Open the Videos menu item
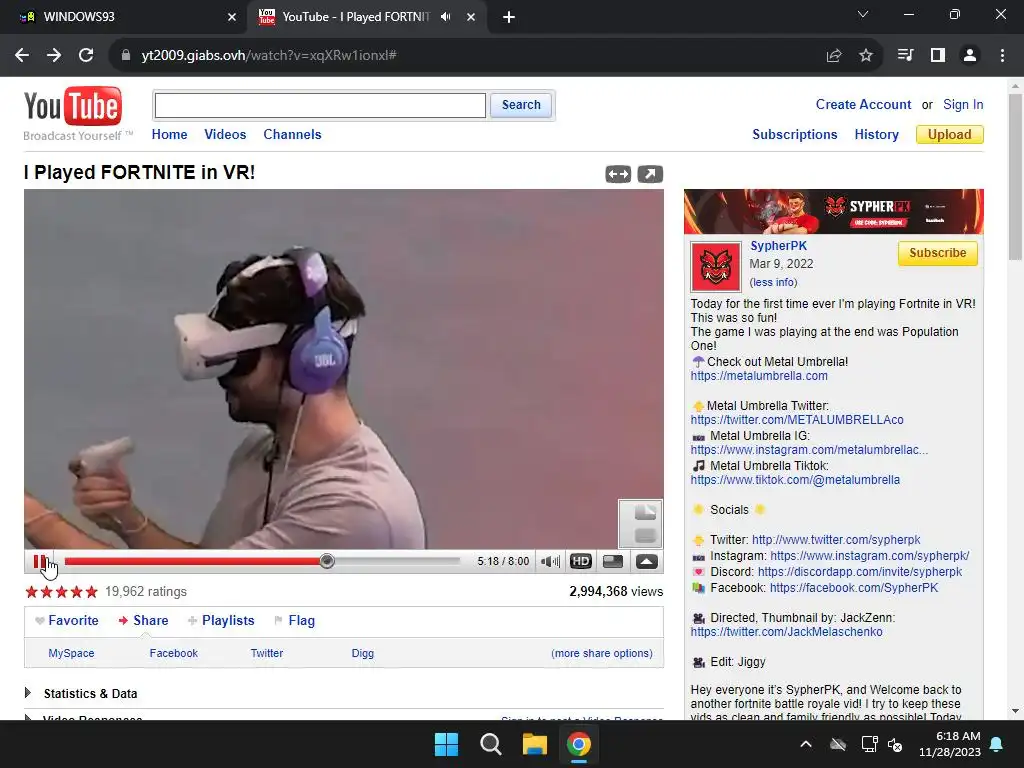The width and height of the screenshot is (1024, 768). point(225,135)
